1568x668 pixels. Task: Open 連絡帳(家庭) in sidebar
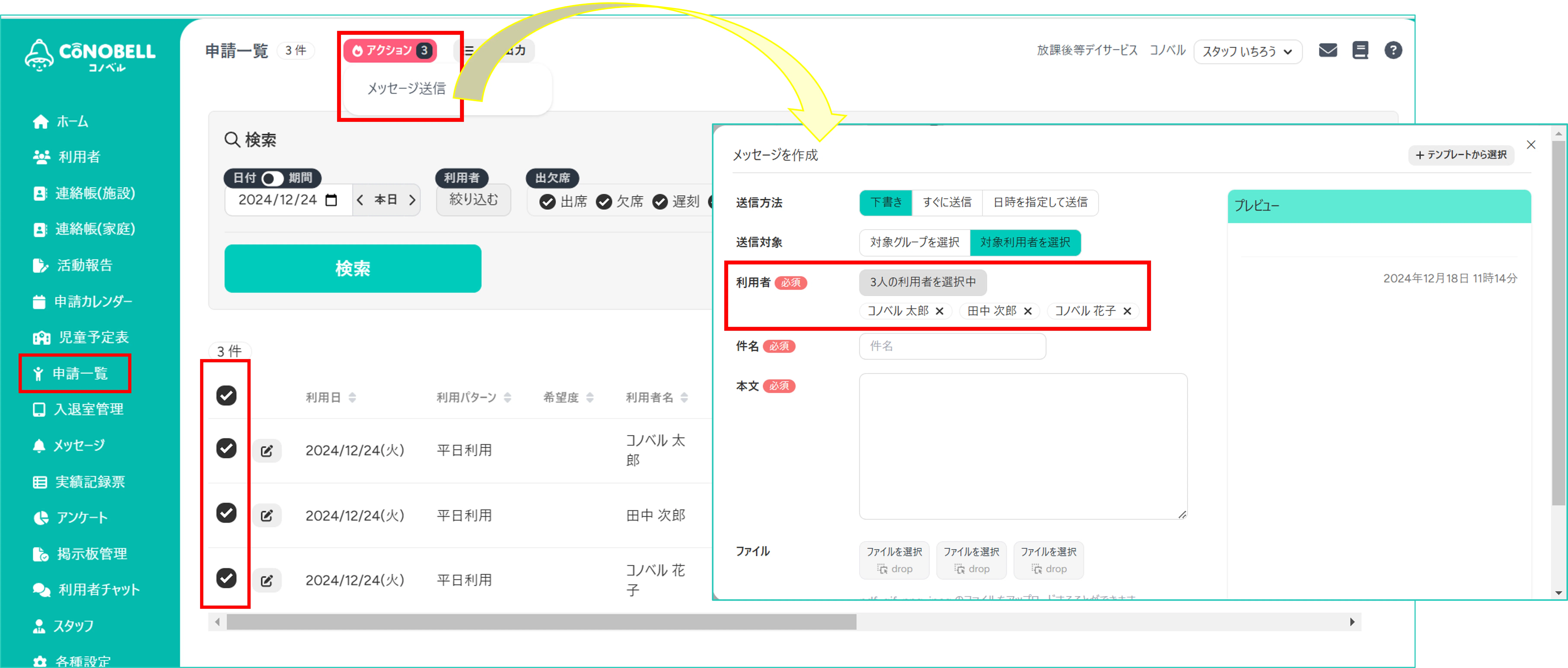[x=84, y=229]
